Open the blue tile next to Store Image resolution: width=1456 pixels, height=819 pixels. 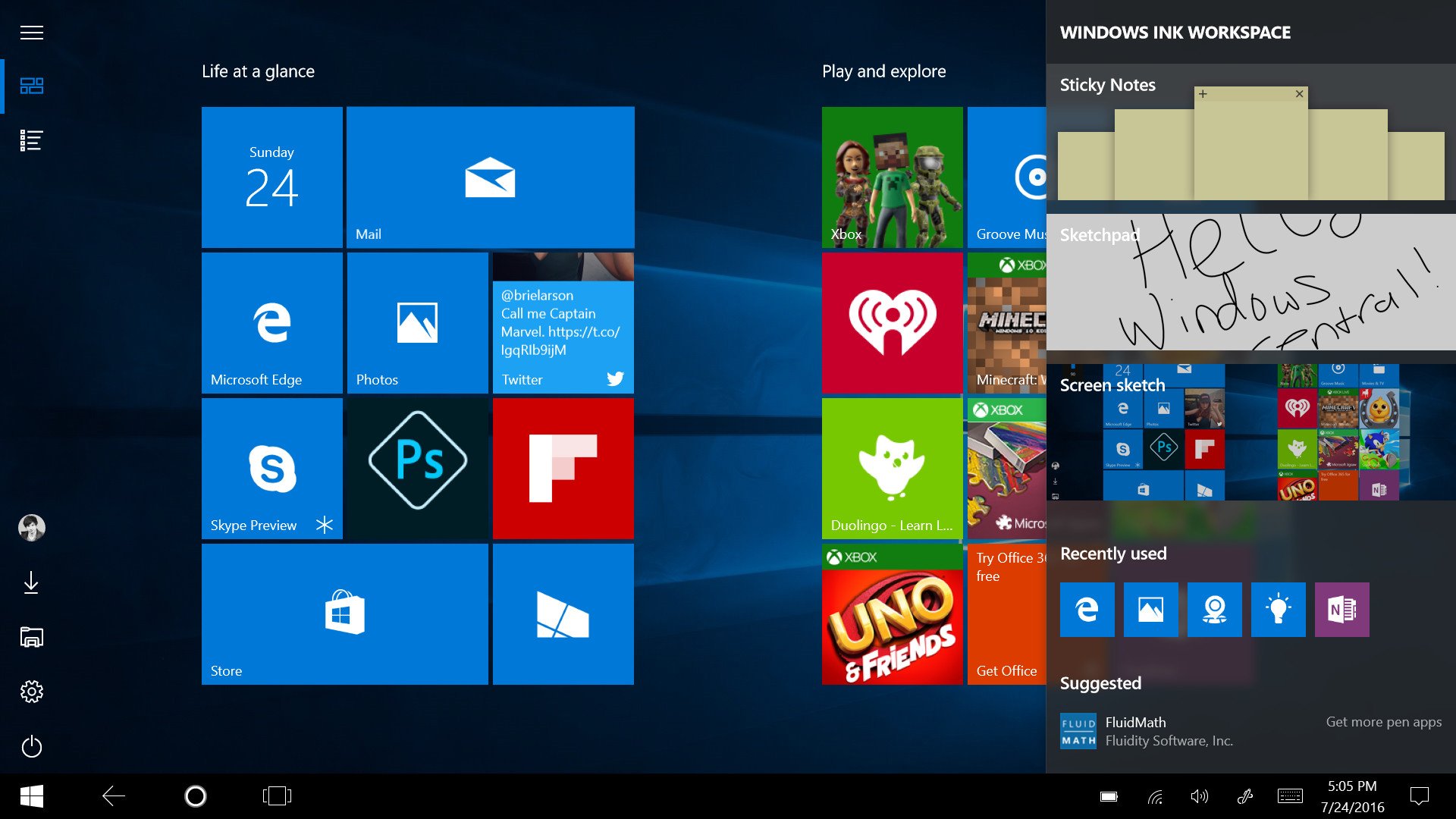563,614
